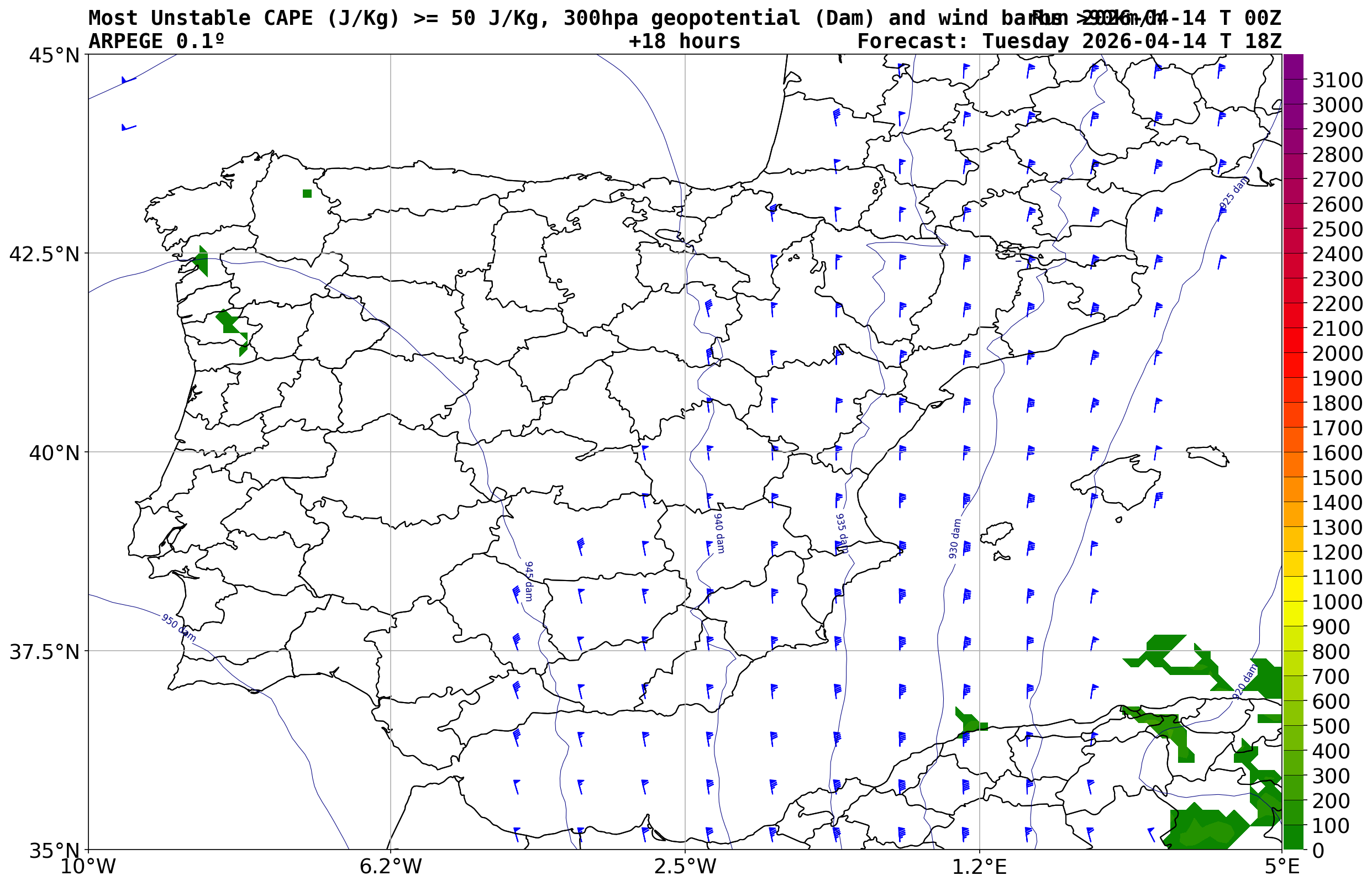
Task: Click the '920 dam' contour label
Action: pos(1245,682)
